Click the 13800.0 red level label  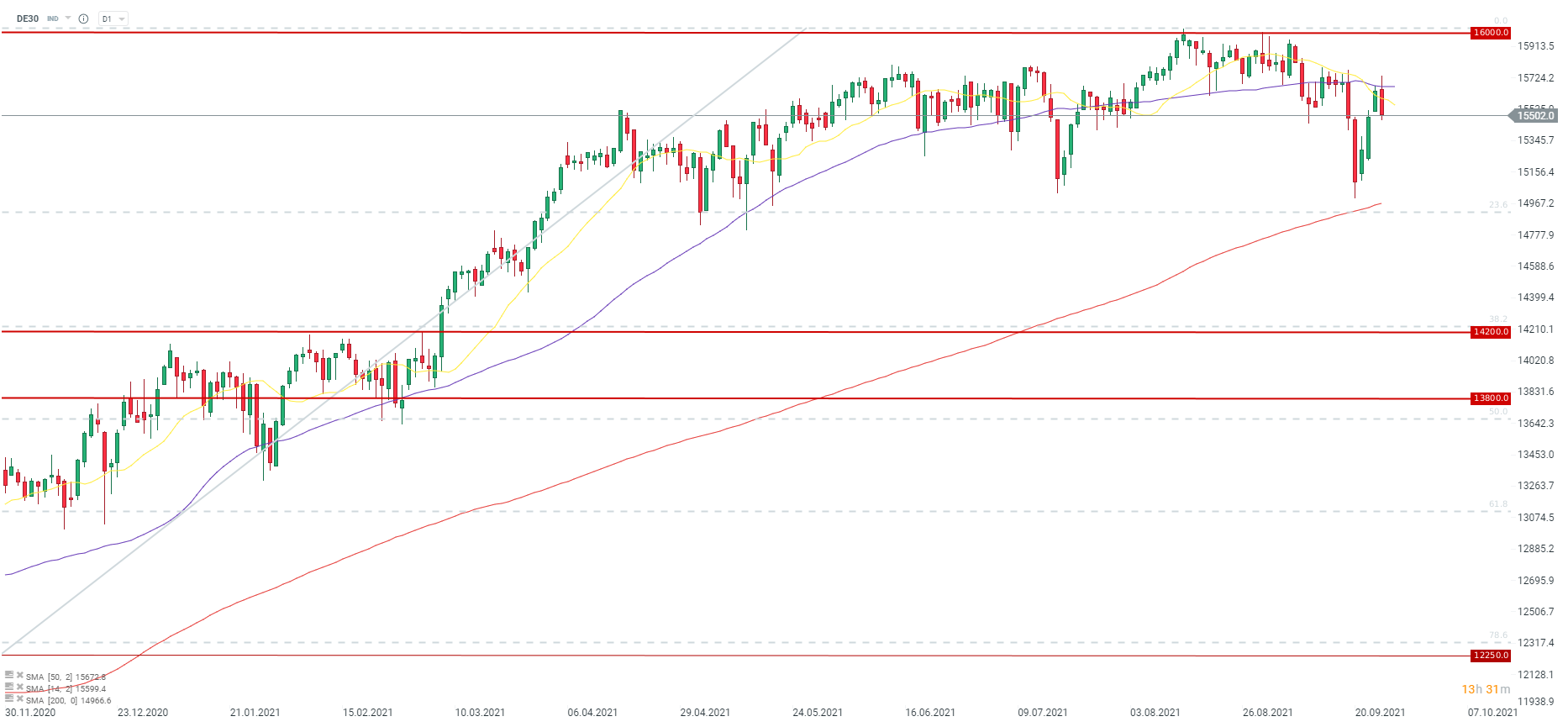tap(1491, 398)
